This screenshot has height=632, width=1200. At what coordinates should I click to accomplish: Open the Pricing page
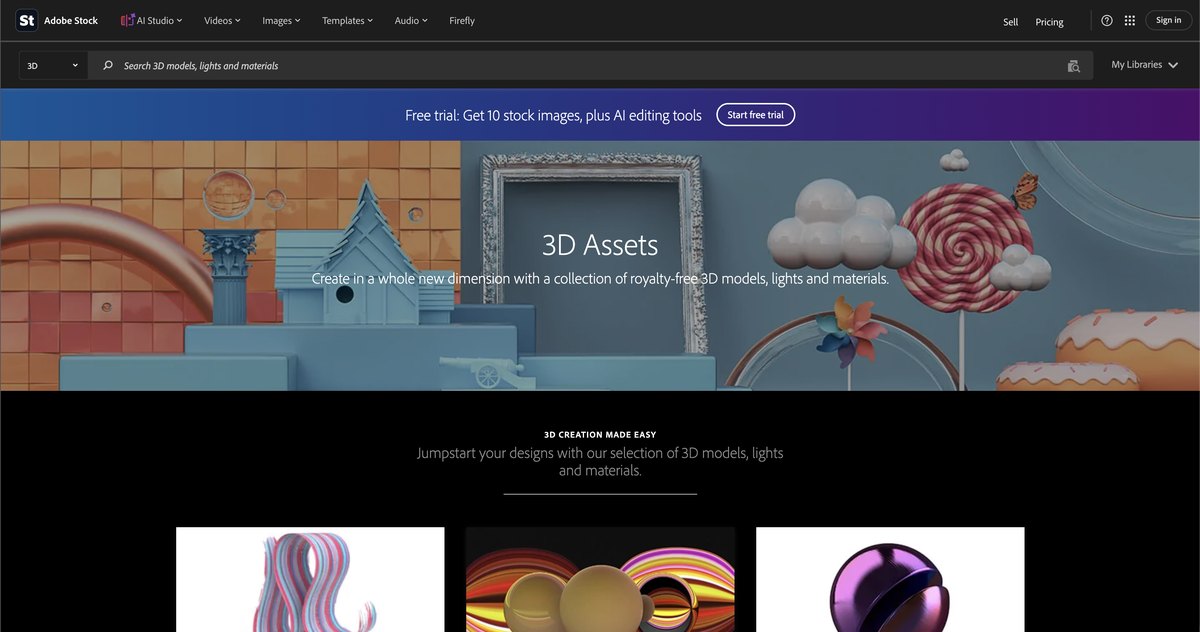click(1049, 22)
